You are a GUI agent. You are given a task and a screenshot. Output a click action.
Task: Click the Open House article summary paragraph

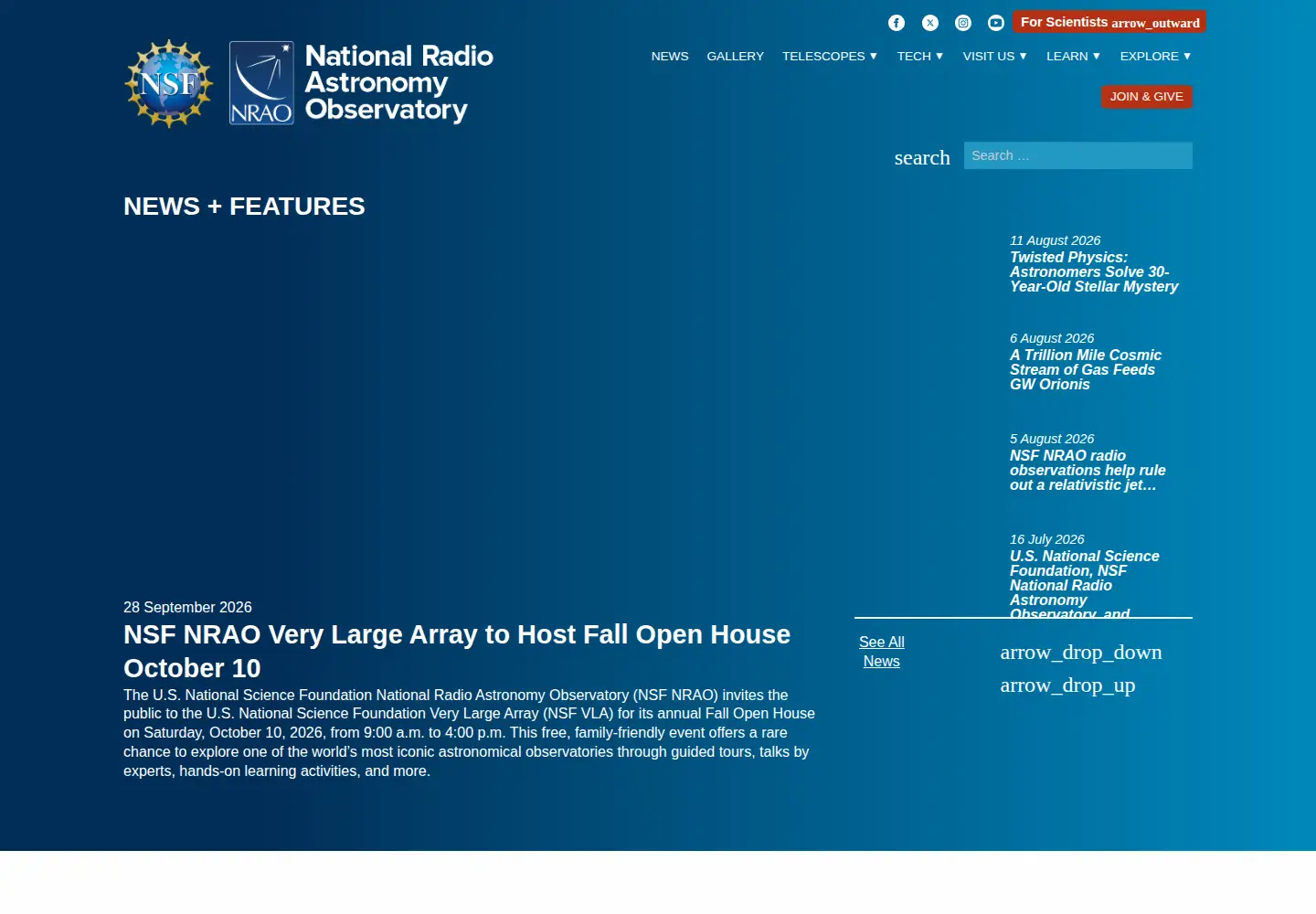click(x=470, y=733)
